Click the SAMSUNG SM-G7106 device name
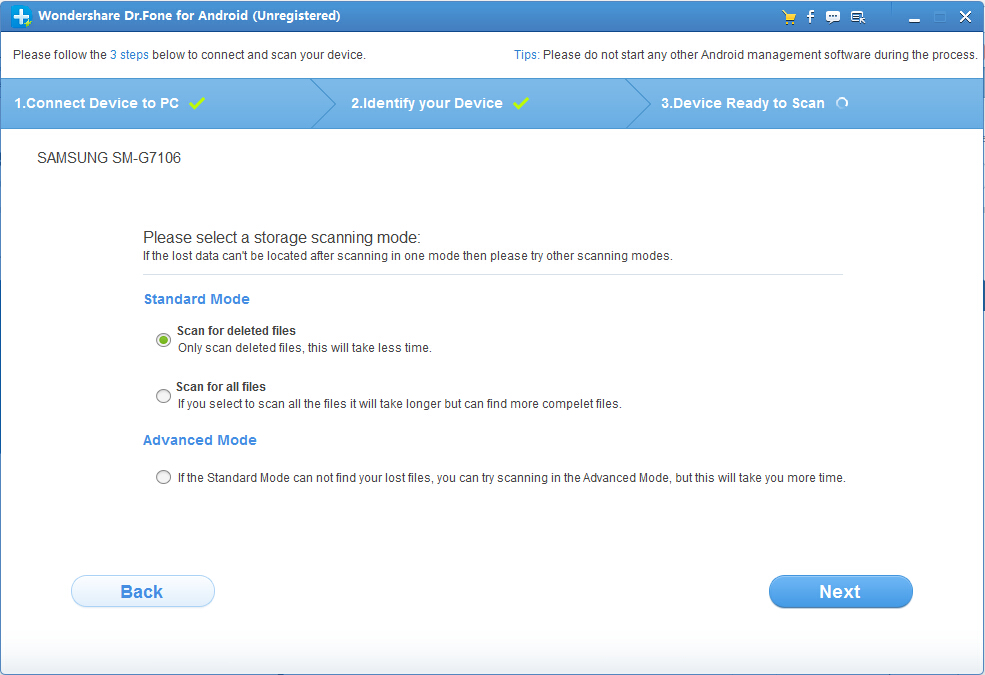The image size is (985, 675). (109, 158)
